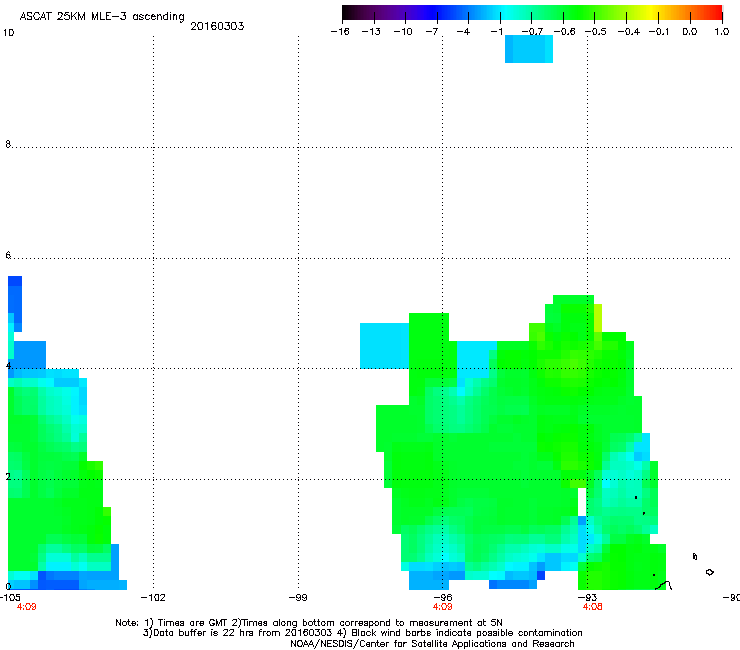Viewport: 740px width, 650px height.
Task: Click the -13 color bar label
Action: pos(371,32)
